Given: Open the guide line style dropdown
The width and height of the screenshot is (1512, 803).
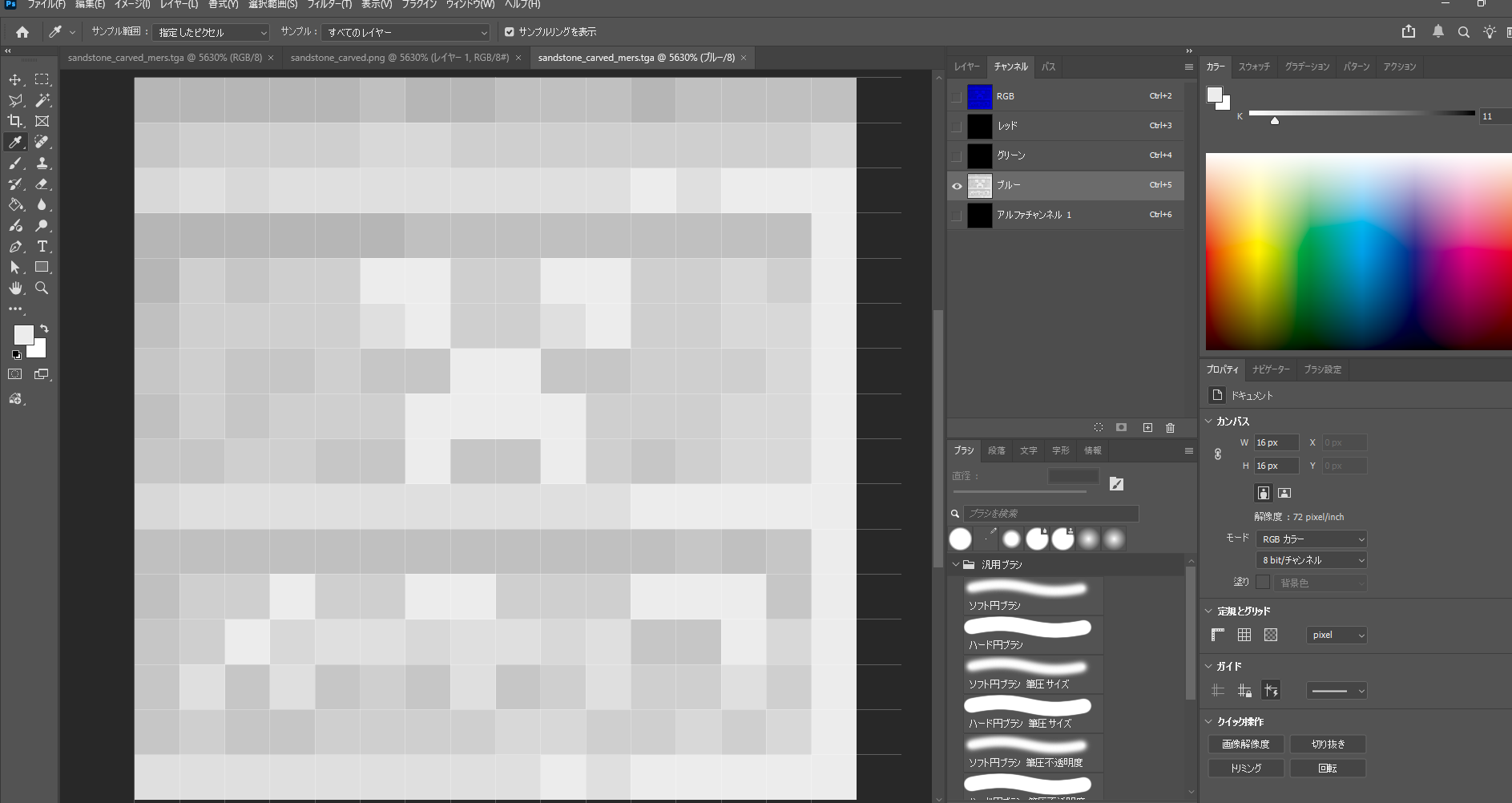Looking at the screenshot, I should pyautogui.click(x=1337, y=690).
